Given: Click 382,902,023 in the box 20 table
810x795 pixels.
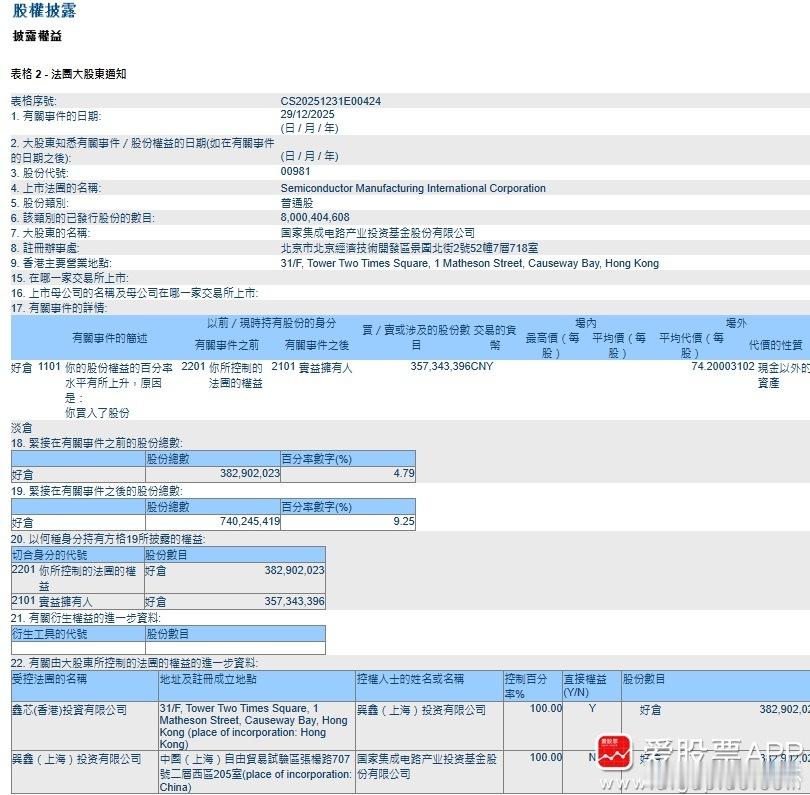Looking at the screenshot, I should (x=294, y=570).
